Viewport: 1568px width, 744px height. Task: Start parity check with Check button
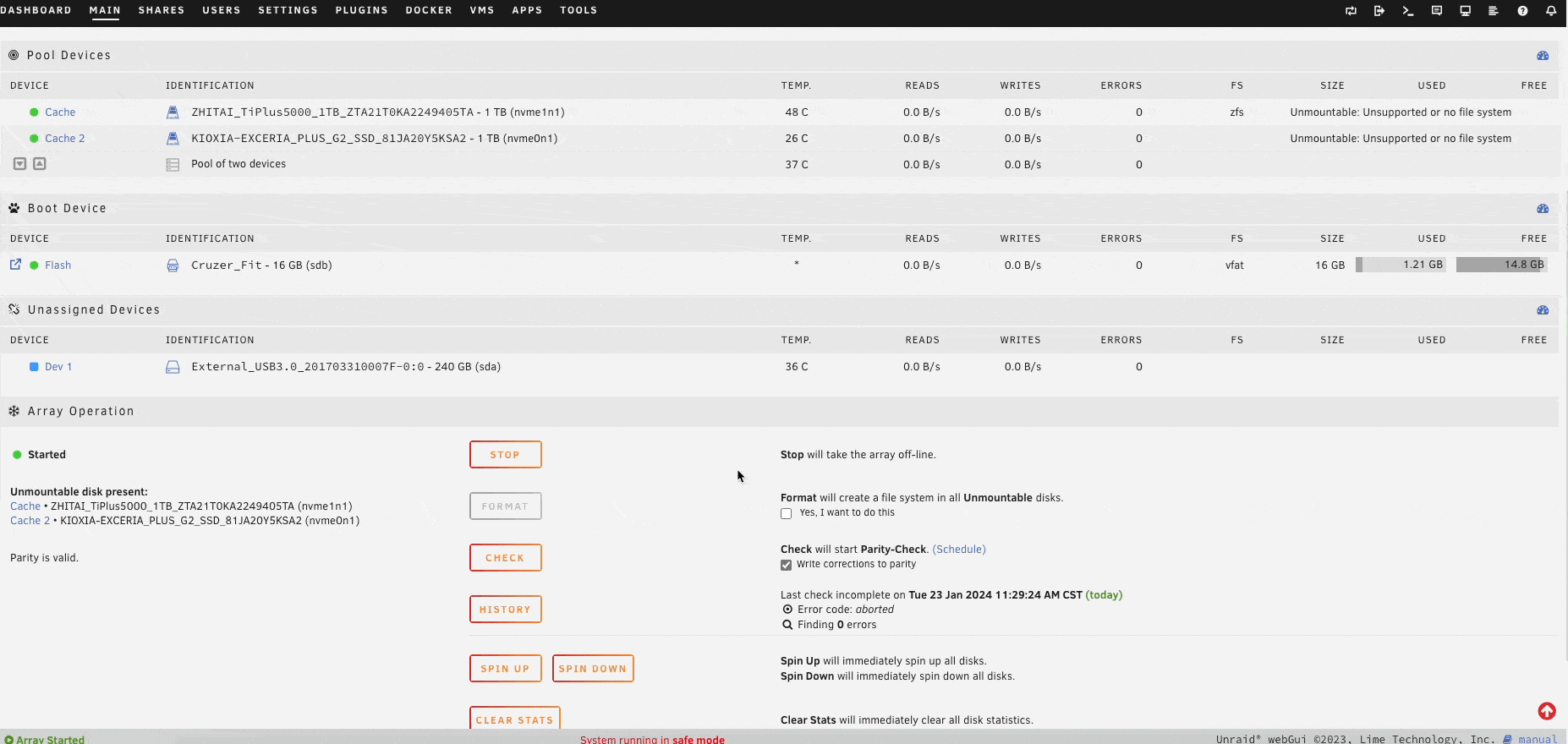click(506, 558)
